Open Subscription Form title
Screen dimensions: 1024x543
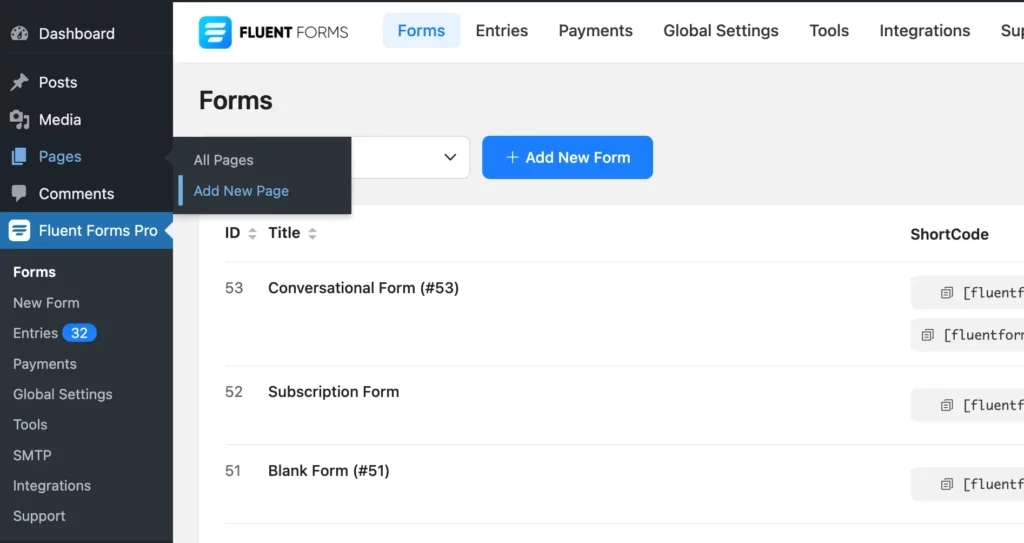coord(333,391)
